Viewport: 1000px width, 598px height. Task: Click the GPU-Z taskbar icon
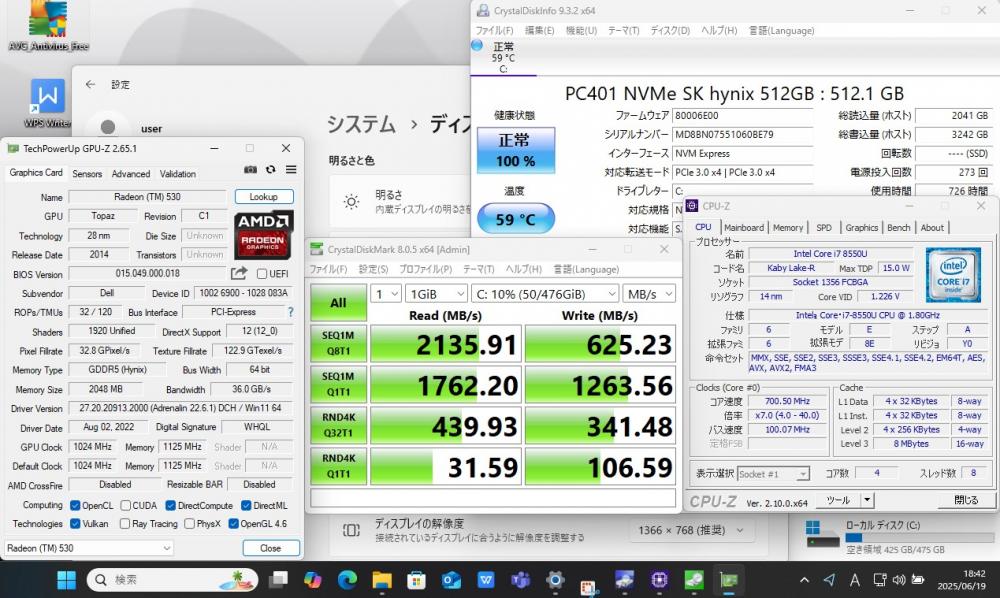click(x=728, y=580)
